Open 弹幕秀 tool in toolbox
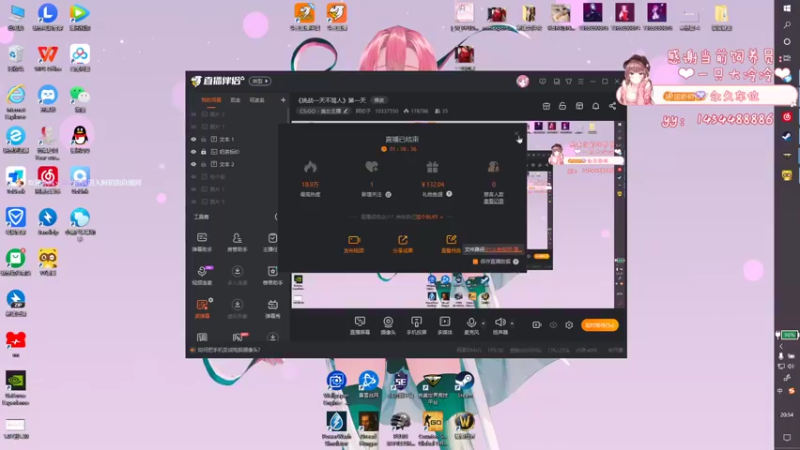Image resolution: width=800 pixels, height=450 pixels. click(272, 309)
